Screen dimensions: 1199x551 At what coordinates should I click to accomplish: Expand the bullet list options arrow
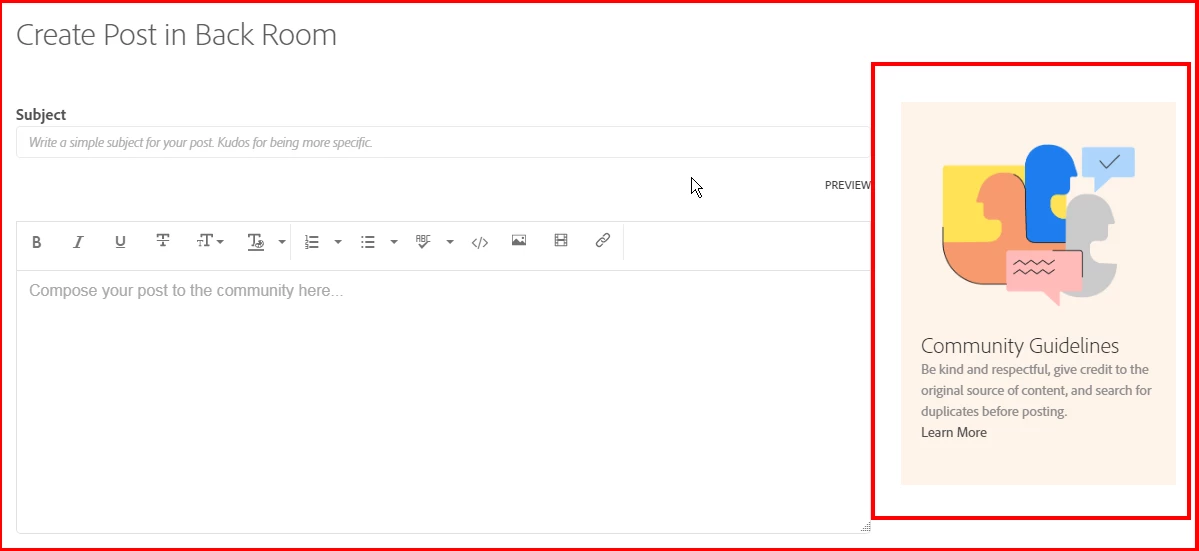pyautogui.click(x=394, y=242)
